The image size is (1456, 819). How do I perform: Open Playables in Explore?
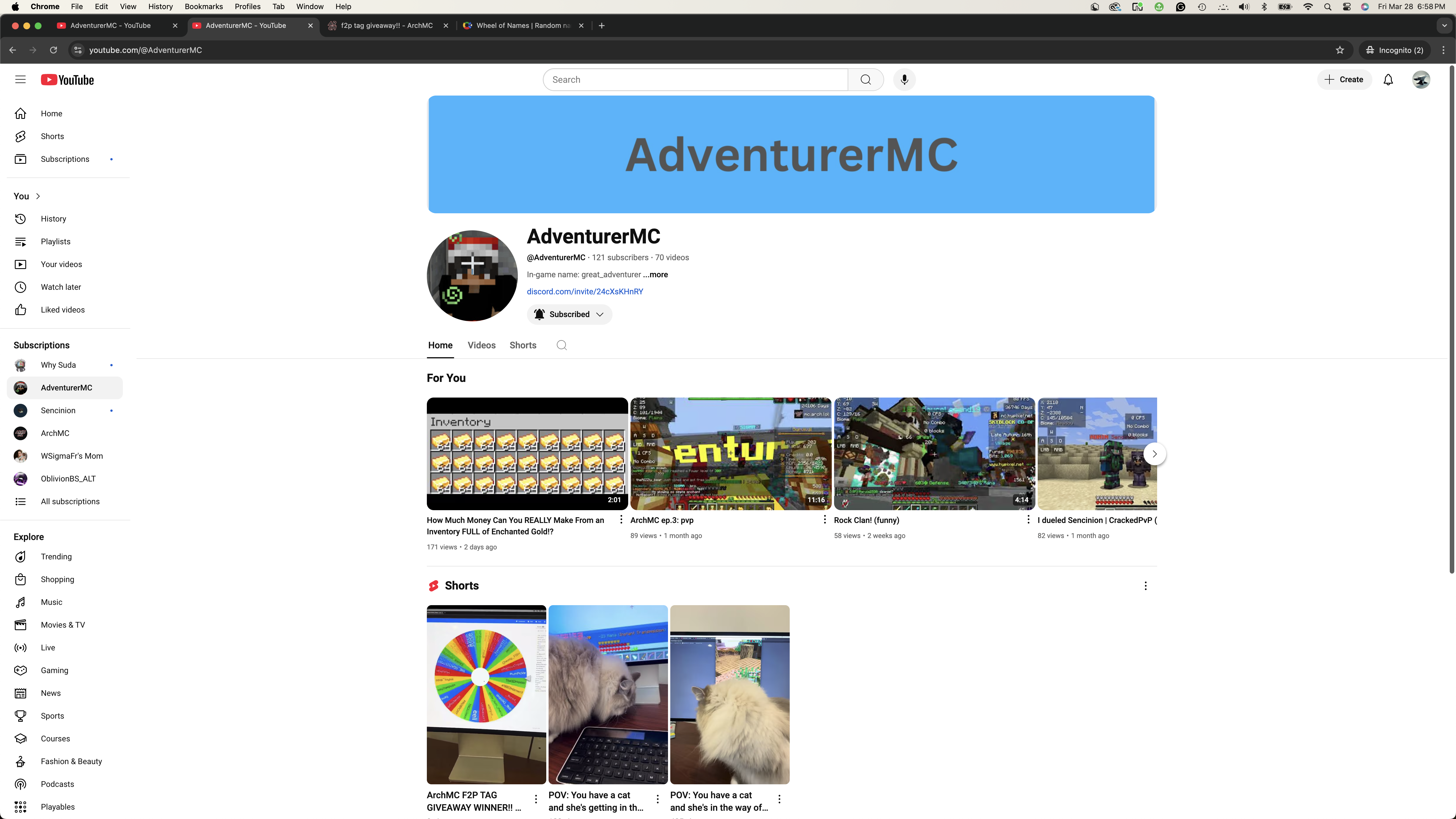65,806
